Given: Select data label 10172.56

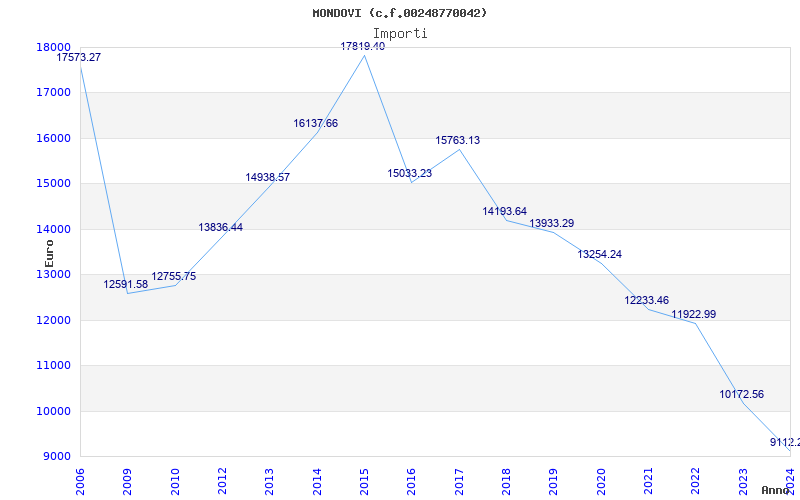Looking at the screenshot, I should tap(742, 394).
